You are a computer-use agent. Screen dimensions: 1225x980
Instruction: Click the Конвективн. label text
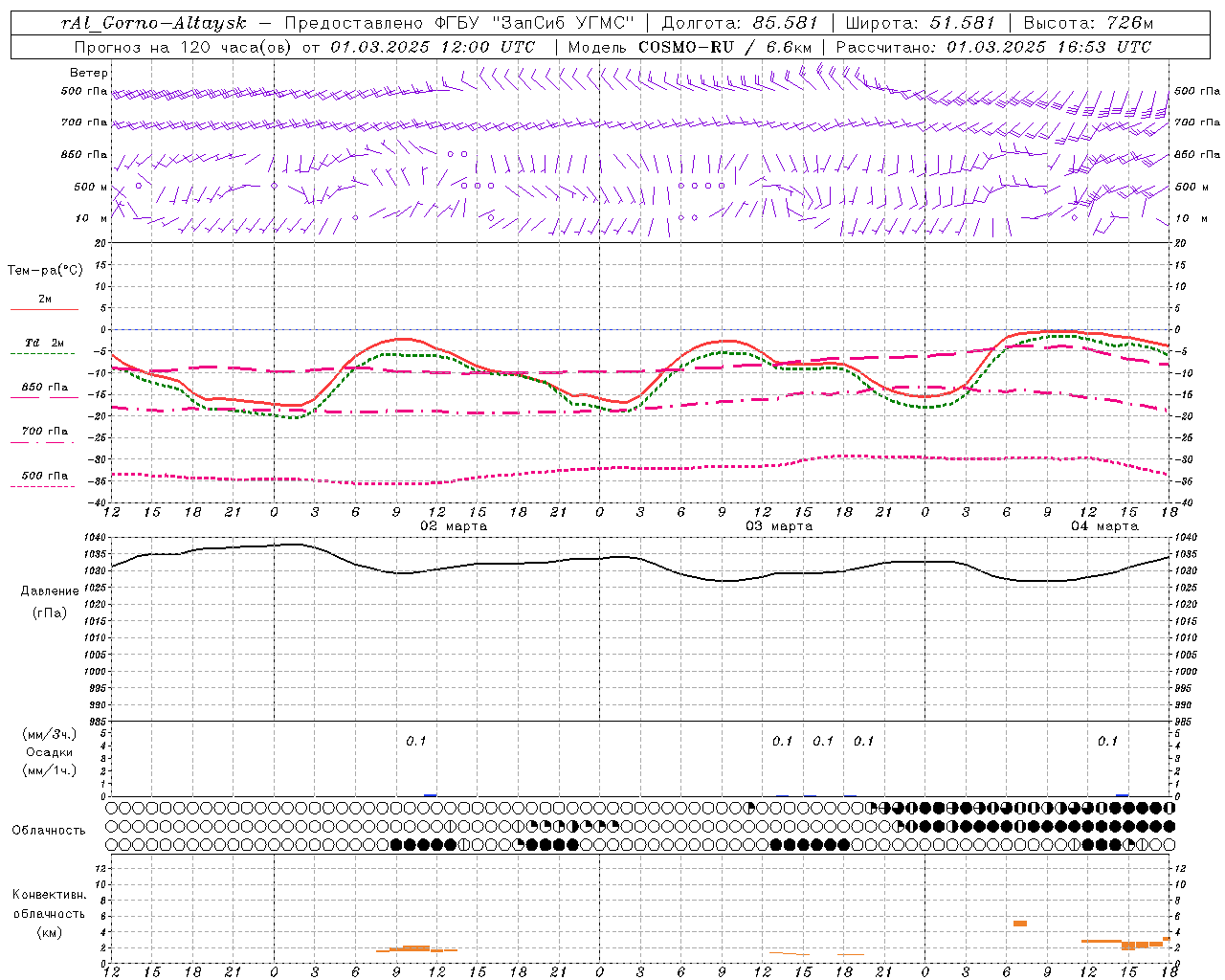click(49, 895)
